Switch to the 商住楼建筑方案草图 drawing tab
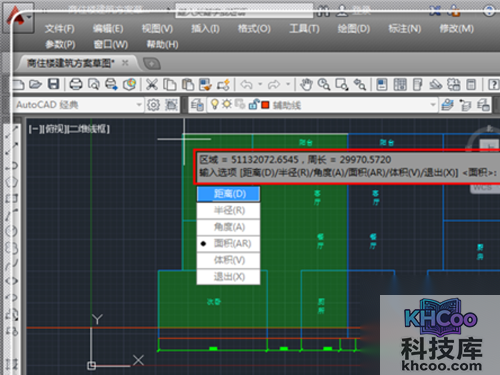500x375 pixels. 71,63
